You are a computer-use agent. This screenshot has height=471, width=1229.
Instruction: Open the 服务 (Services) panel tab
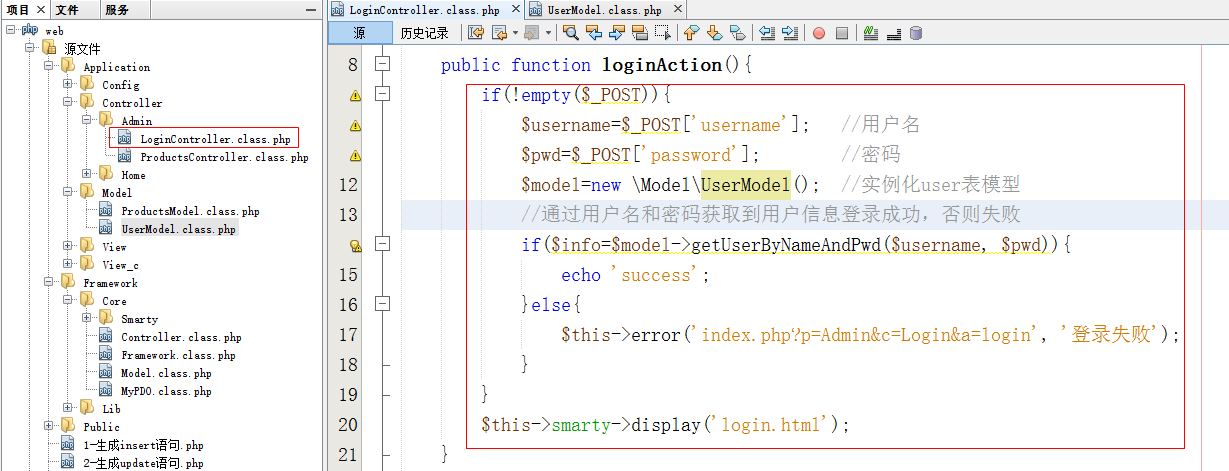click(117, 10)
